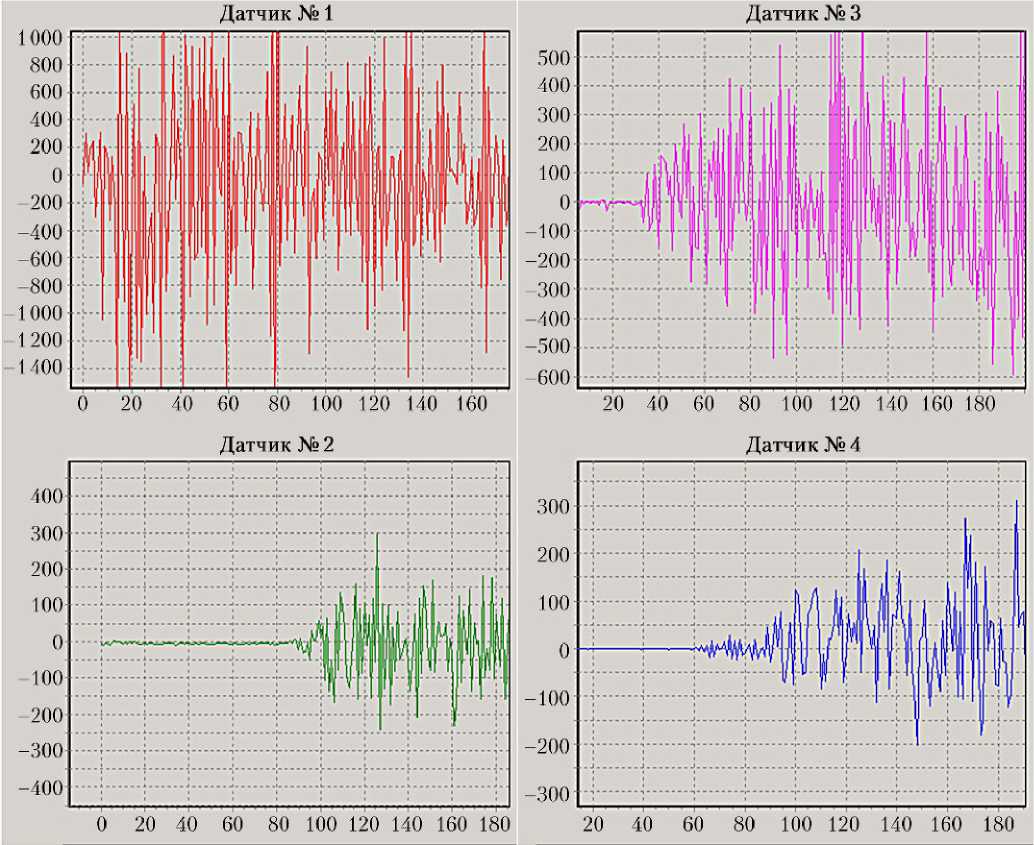Click the 140 x-axis label on Датчик № 4
This screenshot has height=845, width=1034.
click(896, 824)
